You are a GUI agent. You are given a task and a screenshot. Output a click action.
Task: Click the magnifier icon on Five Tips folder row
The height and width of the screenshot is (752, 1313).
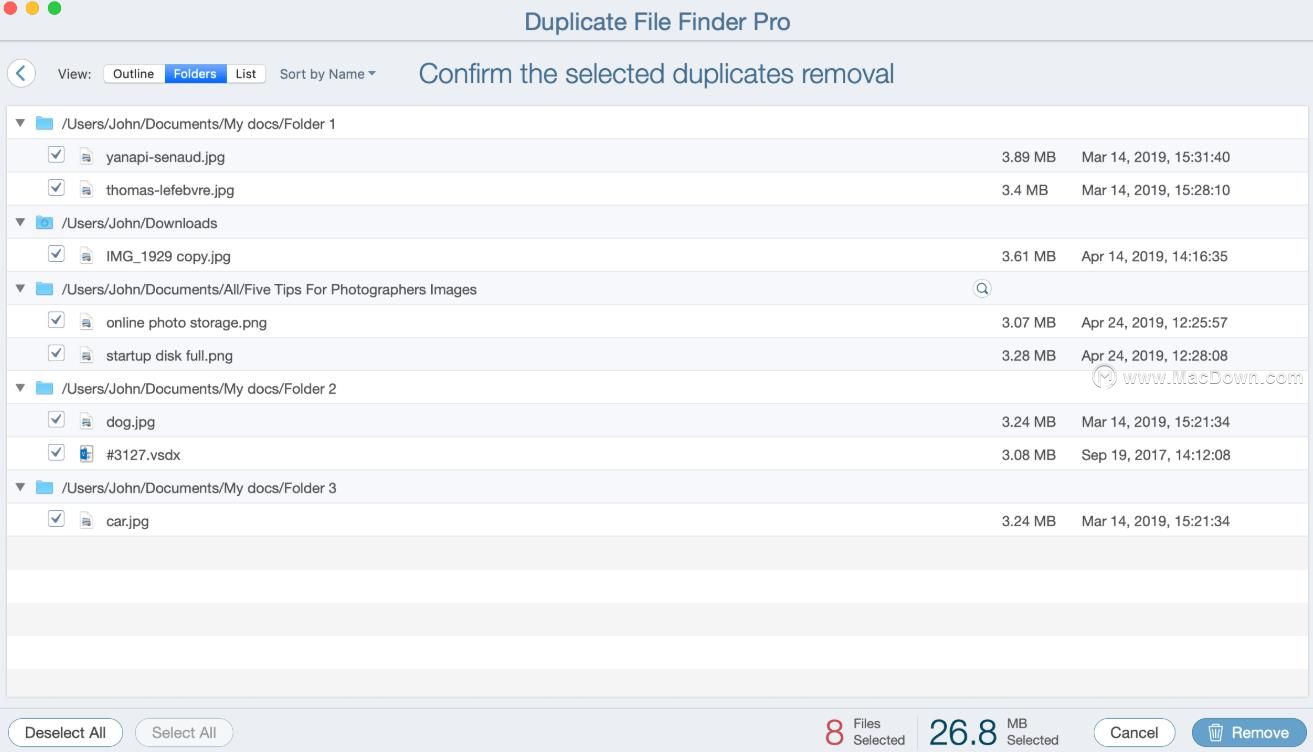(982, 289)
